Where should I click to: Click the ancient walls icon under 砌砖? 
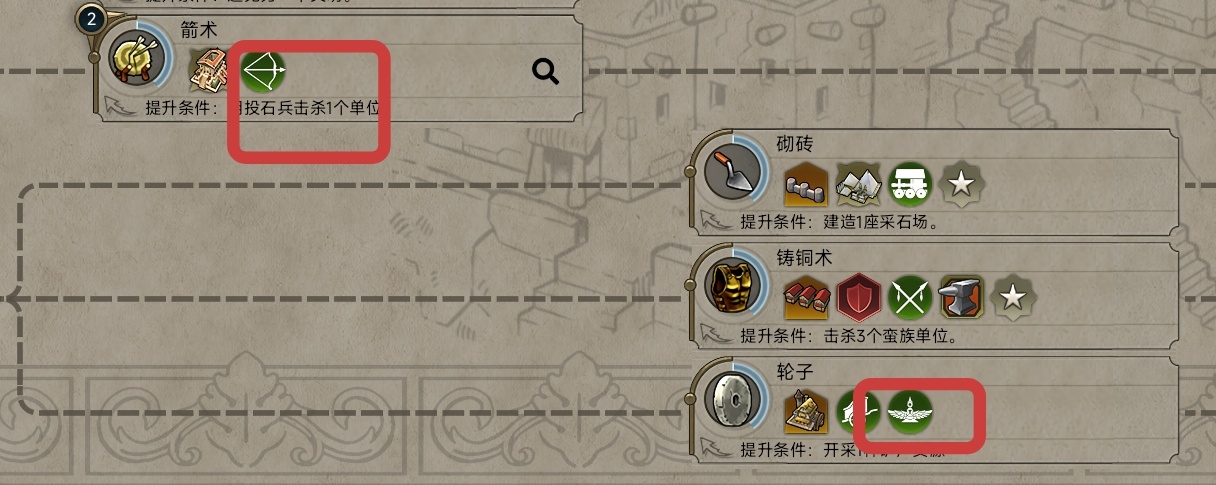pyautogui.click(x=805, y=184)
